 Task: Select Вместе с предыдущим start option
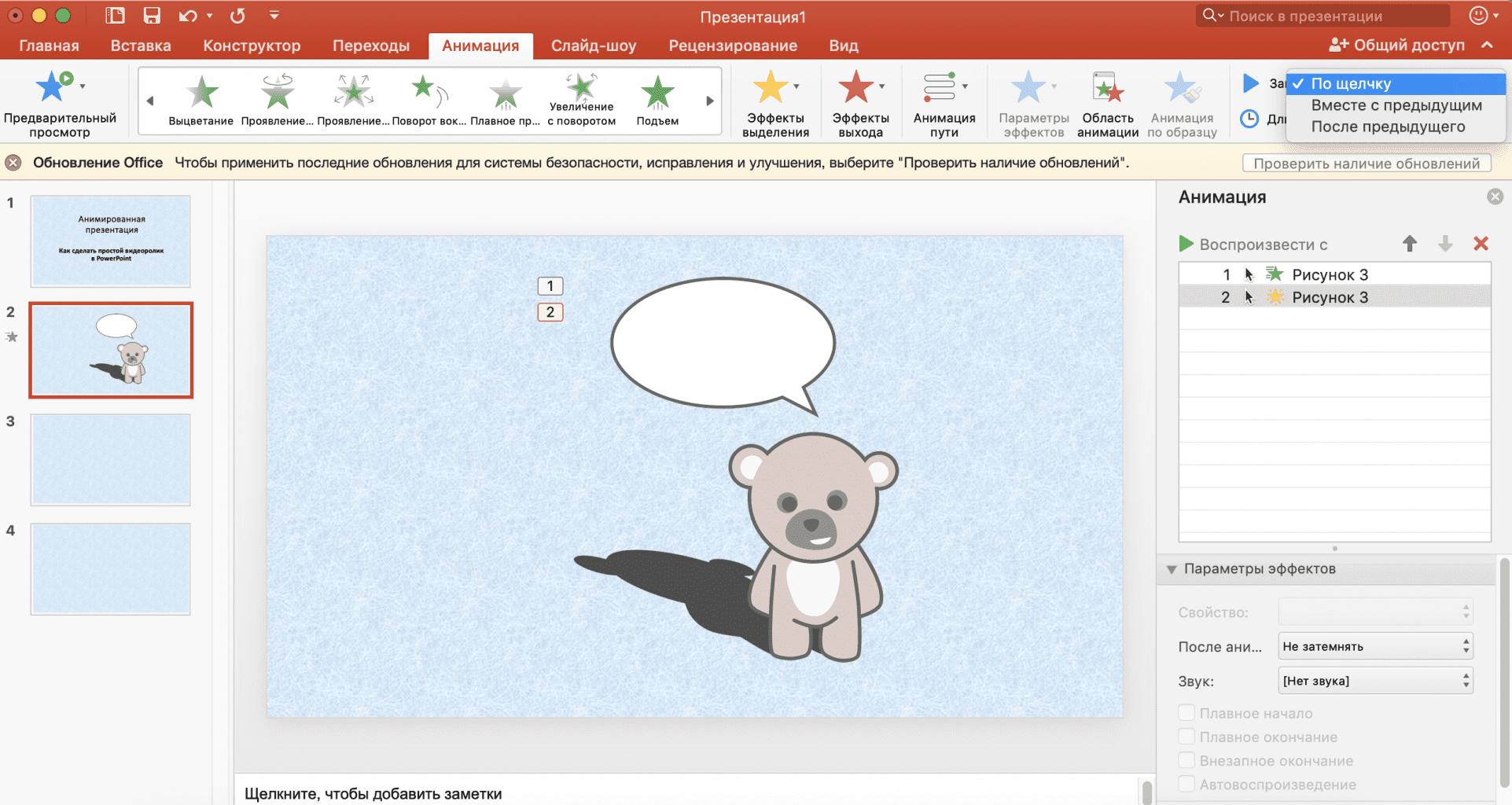[1396, 105]
